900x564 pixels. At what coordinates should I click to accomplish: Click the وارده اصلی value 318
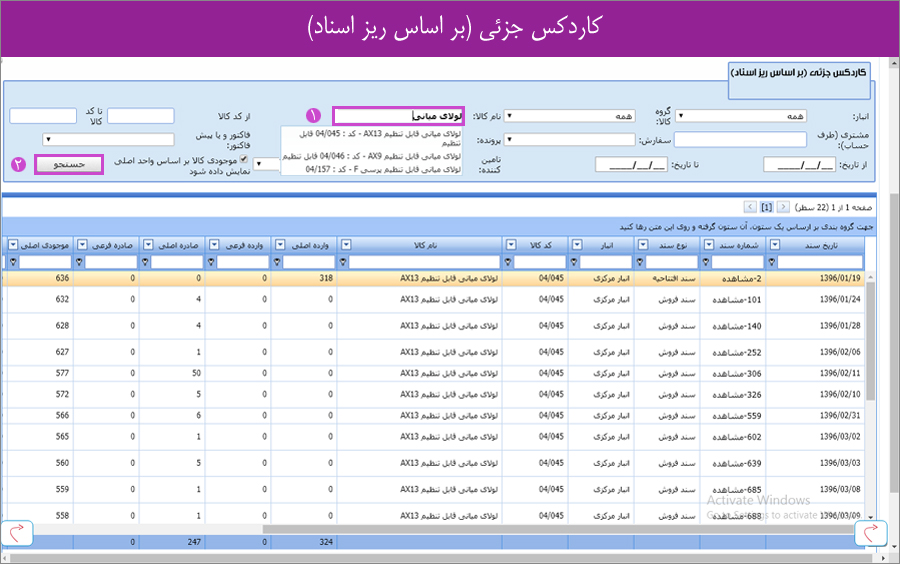[326, 278]
